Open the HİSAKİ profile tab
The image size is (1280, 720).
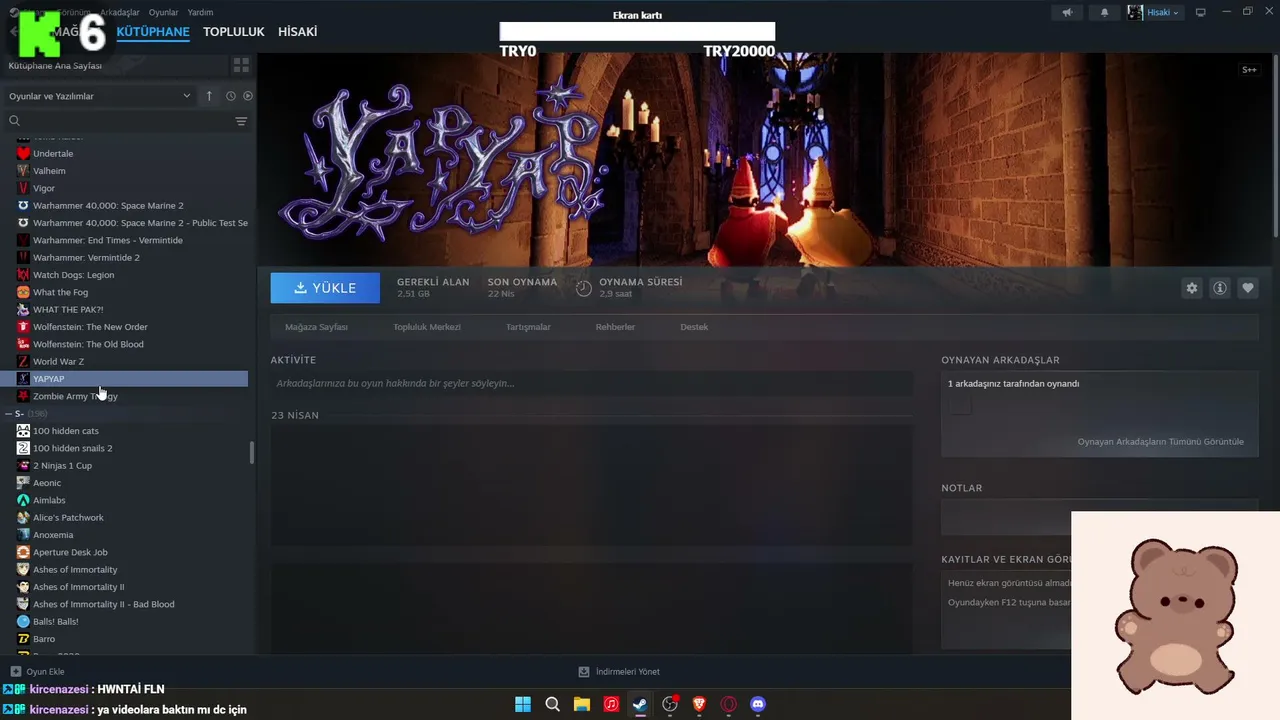(x=298, y=32)
